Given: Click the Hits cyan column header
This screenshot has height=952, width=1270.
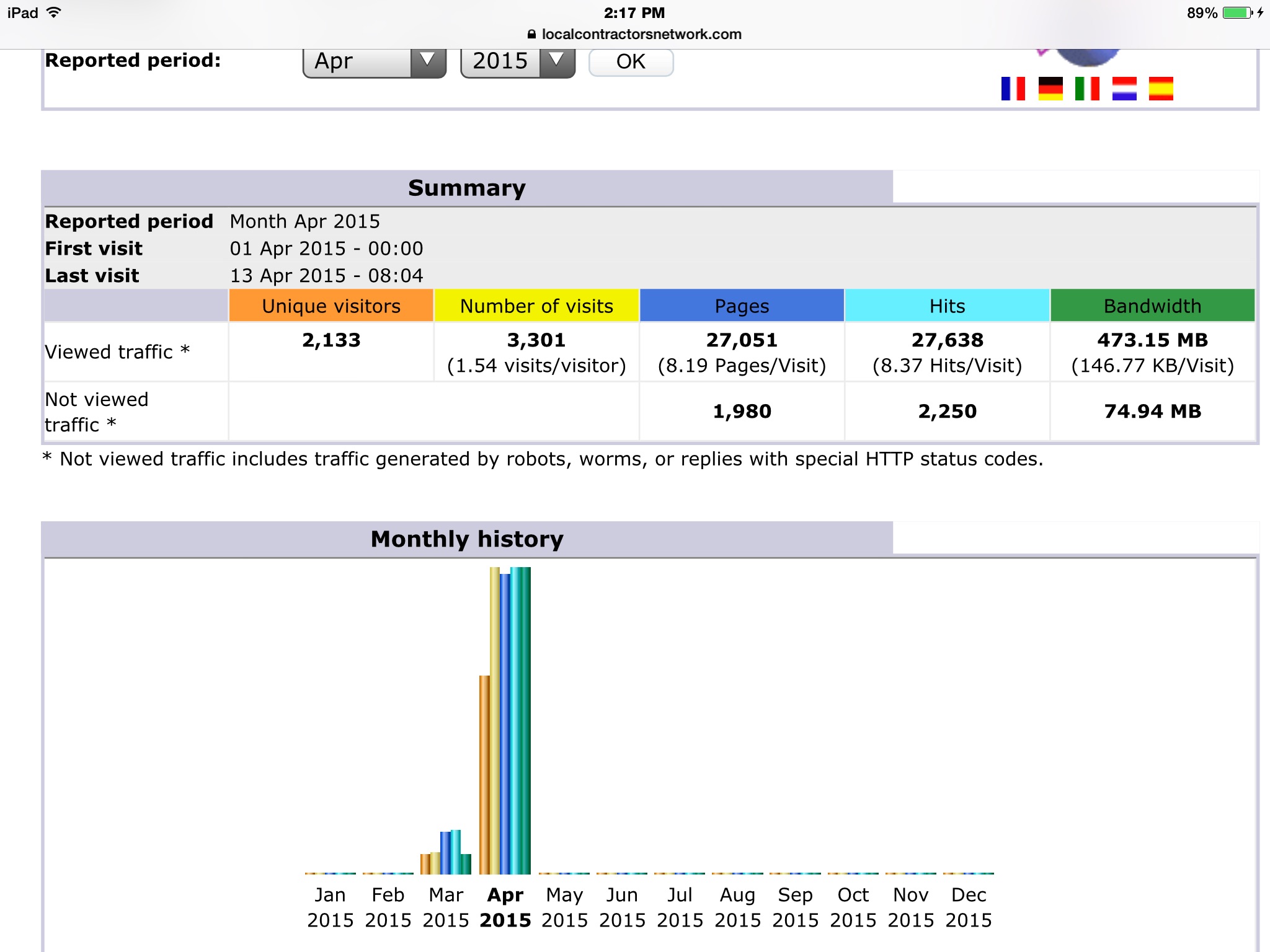Looking at the screenshot, I should pos(947,306).
